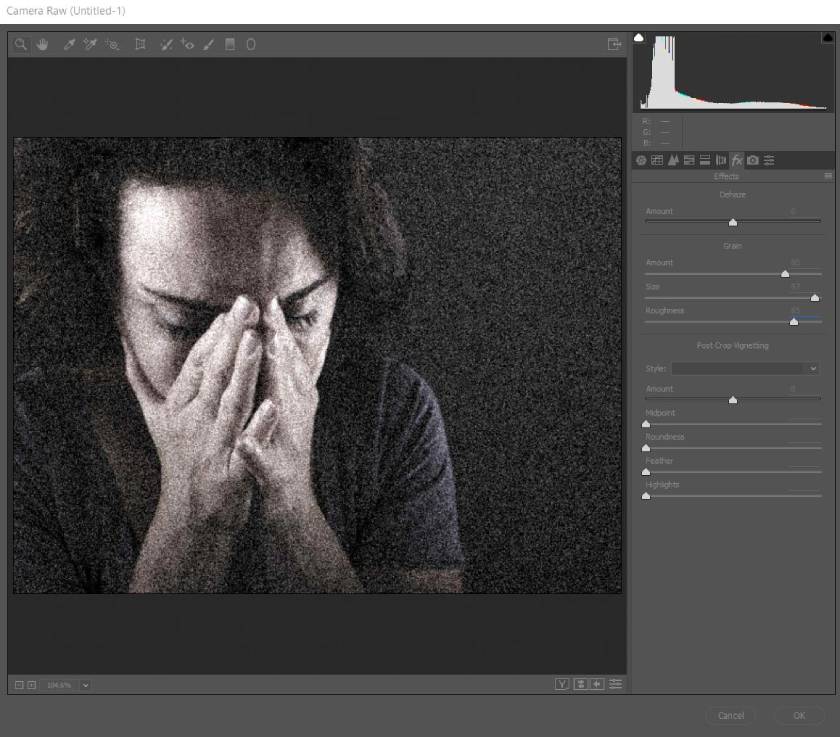Click the Dehaze Amount slider handle

pos(733,222)
